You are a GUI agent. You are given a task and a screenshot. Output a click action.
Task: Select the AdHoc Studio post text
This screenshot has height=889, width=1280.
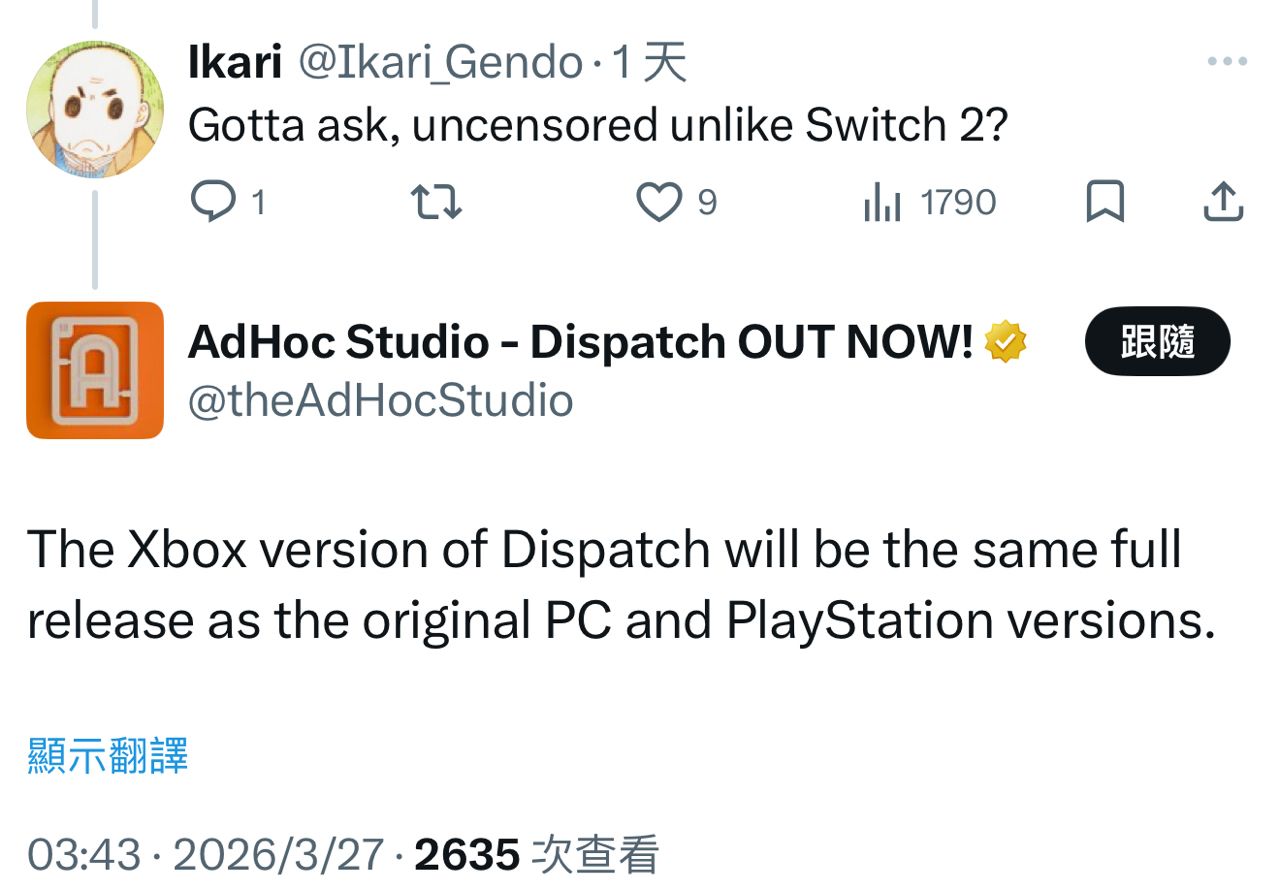coord(620,585)
